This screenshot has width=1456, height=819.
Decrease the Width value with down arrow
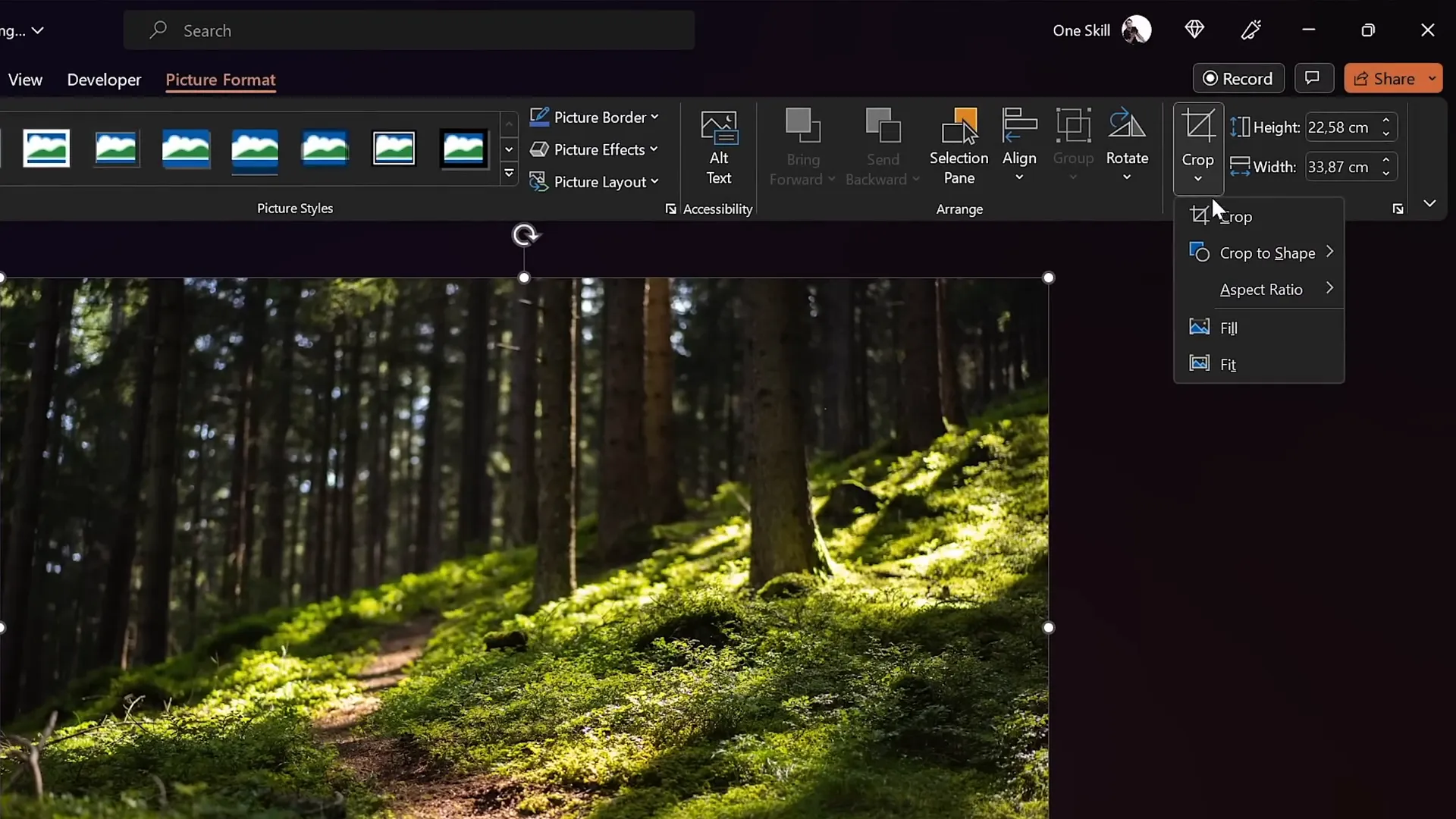click(1386, 174)
